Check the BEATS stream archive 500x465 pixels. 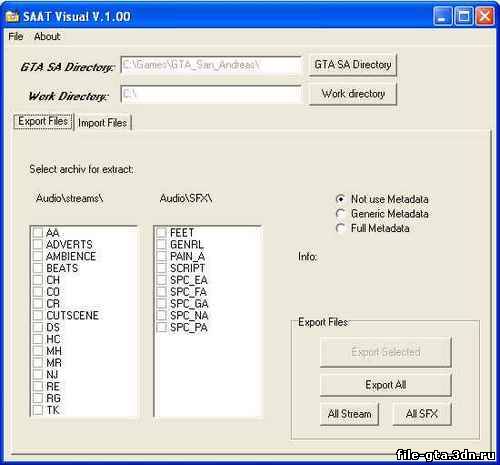(x=38, y=268)
